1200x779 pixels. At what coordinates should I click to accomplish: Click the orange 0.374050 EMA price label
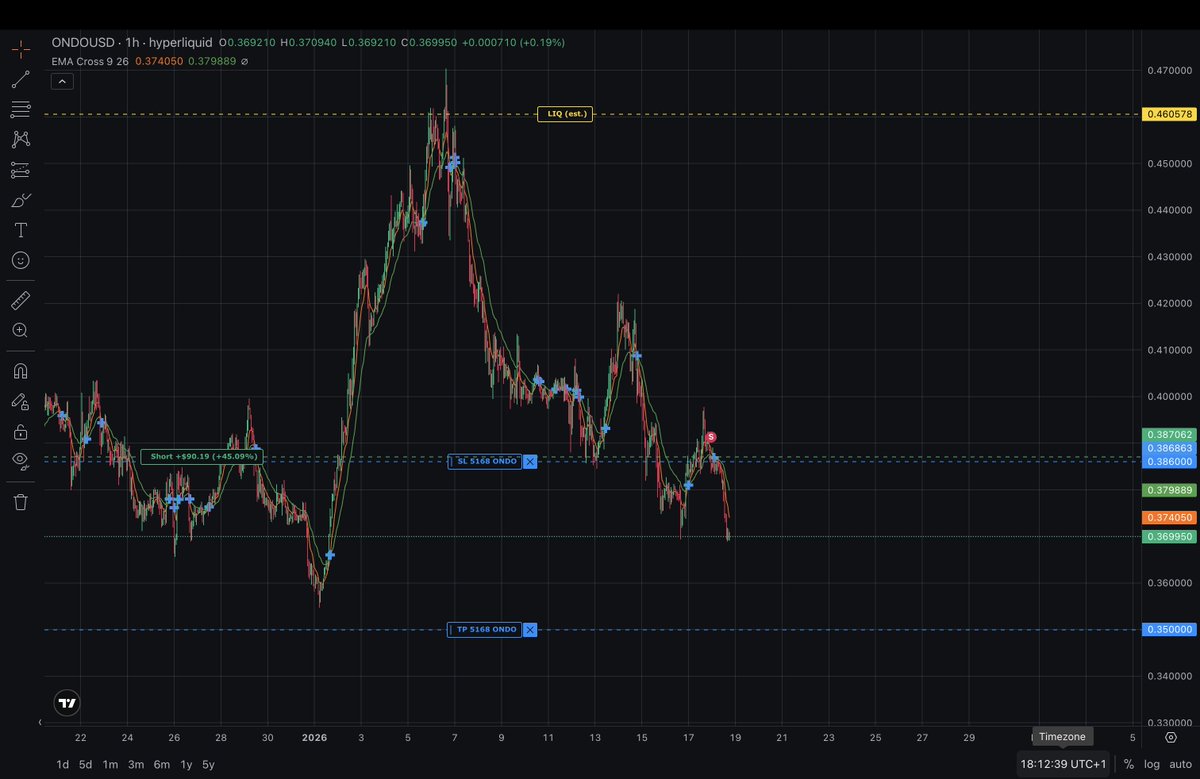coord(1168,517)
